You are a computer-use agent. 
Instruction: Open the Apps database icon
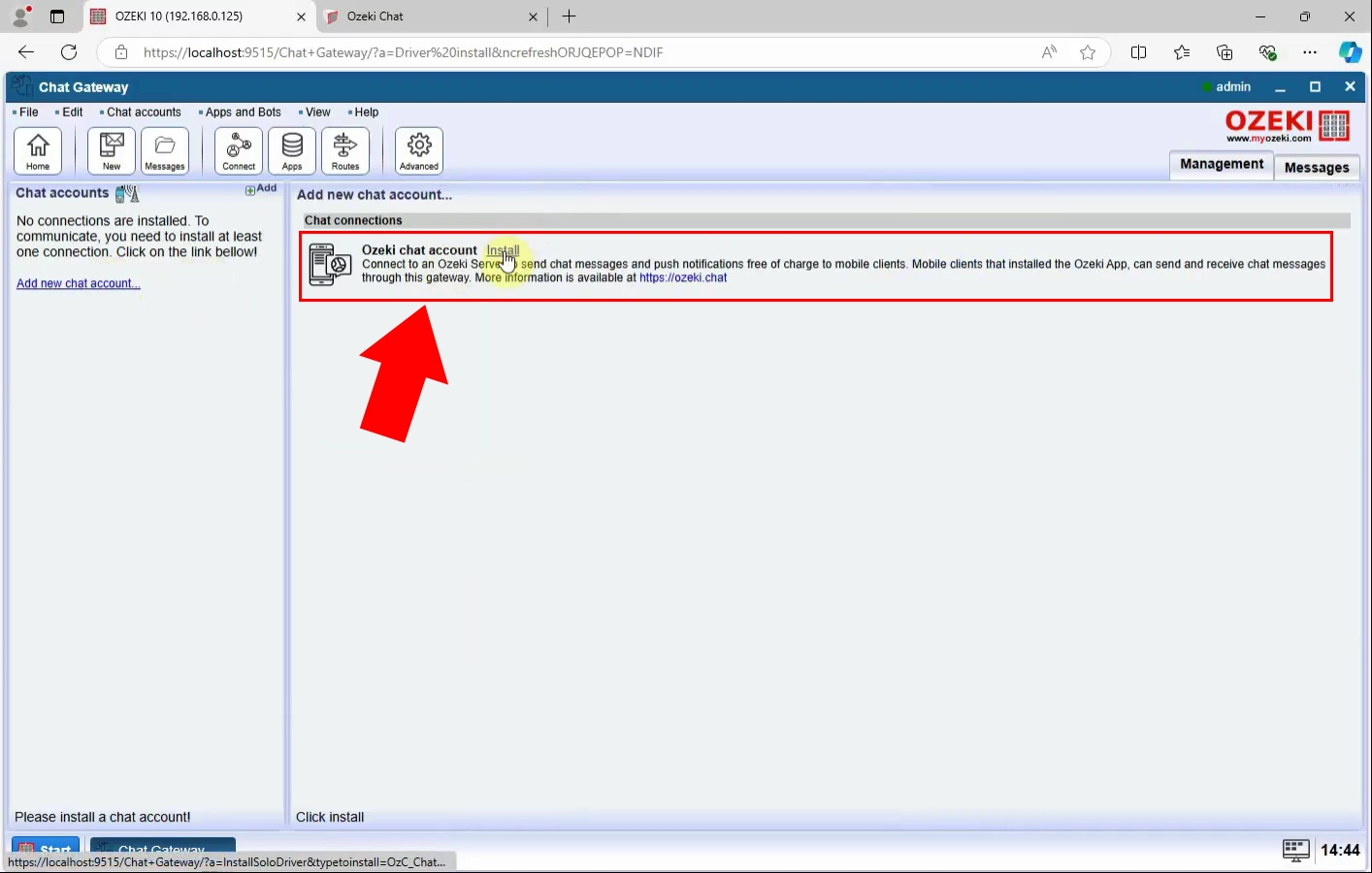point(292,150)
